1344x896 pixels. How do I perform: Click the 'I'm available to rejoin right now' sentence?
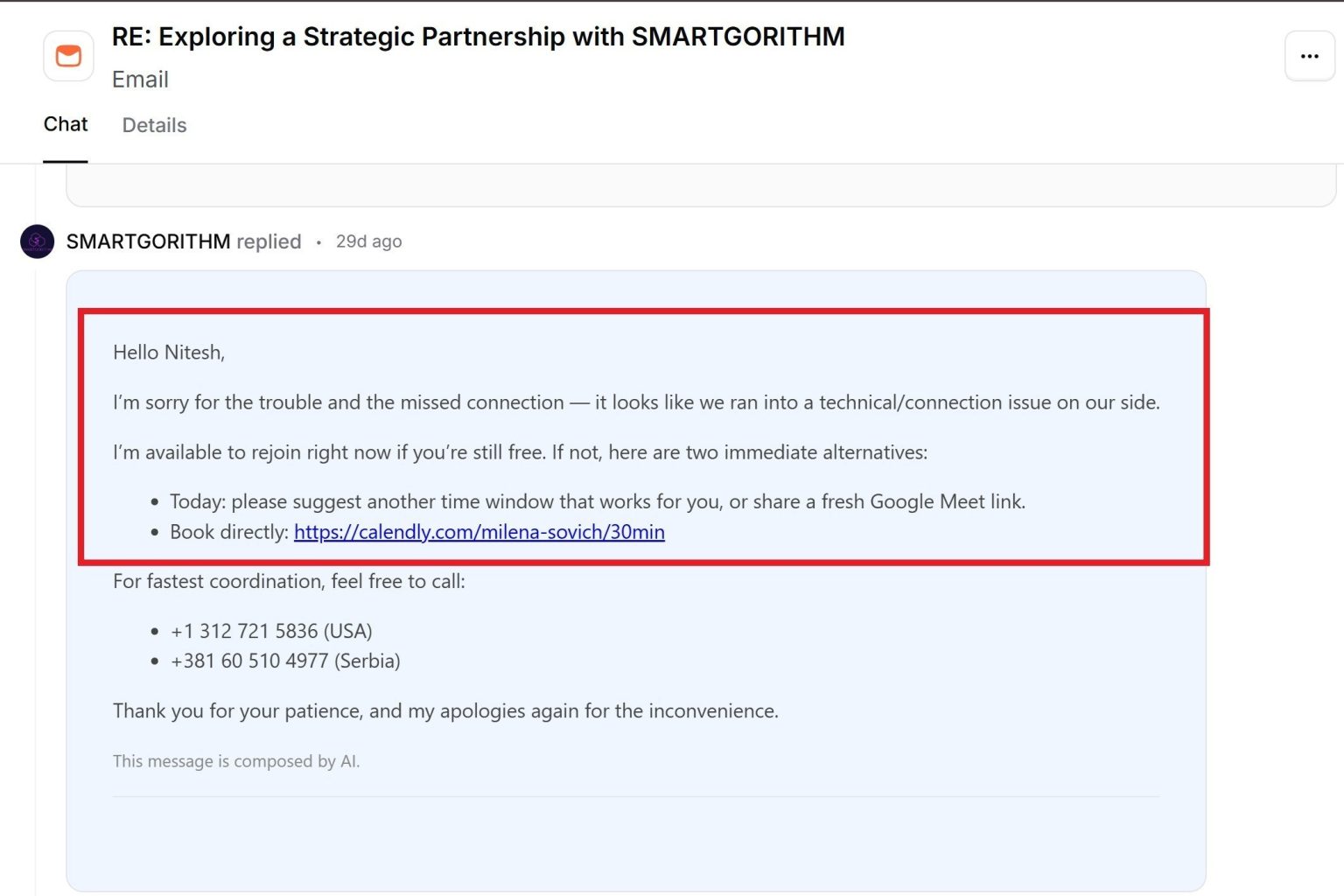point(520,452)
